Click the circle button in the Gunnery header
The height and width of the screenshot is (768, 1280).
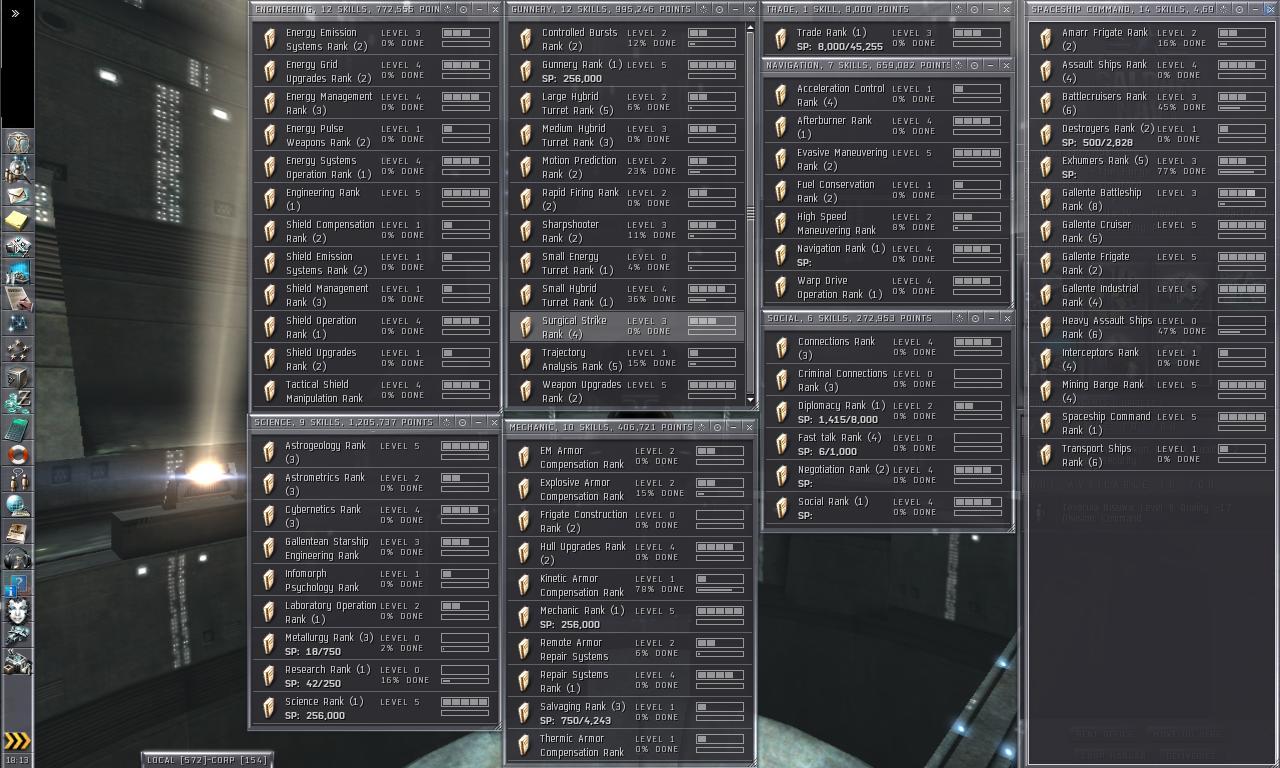(719, 9)
